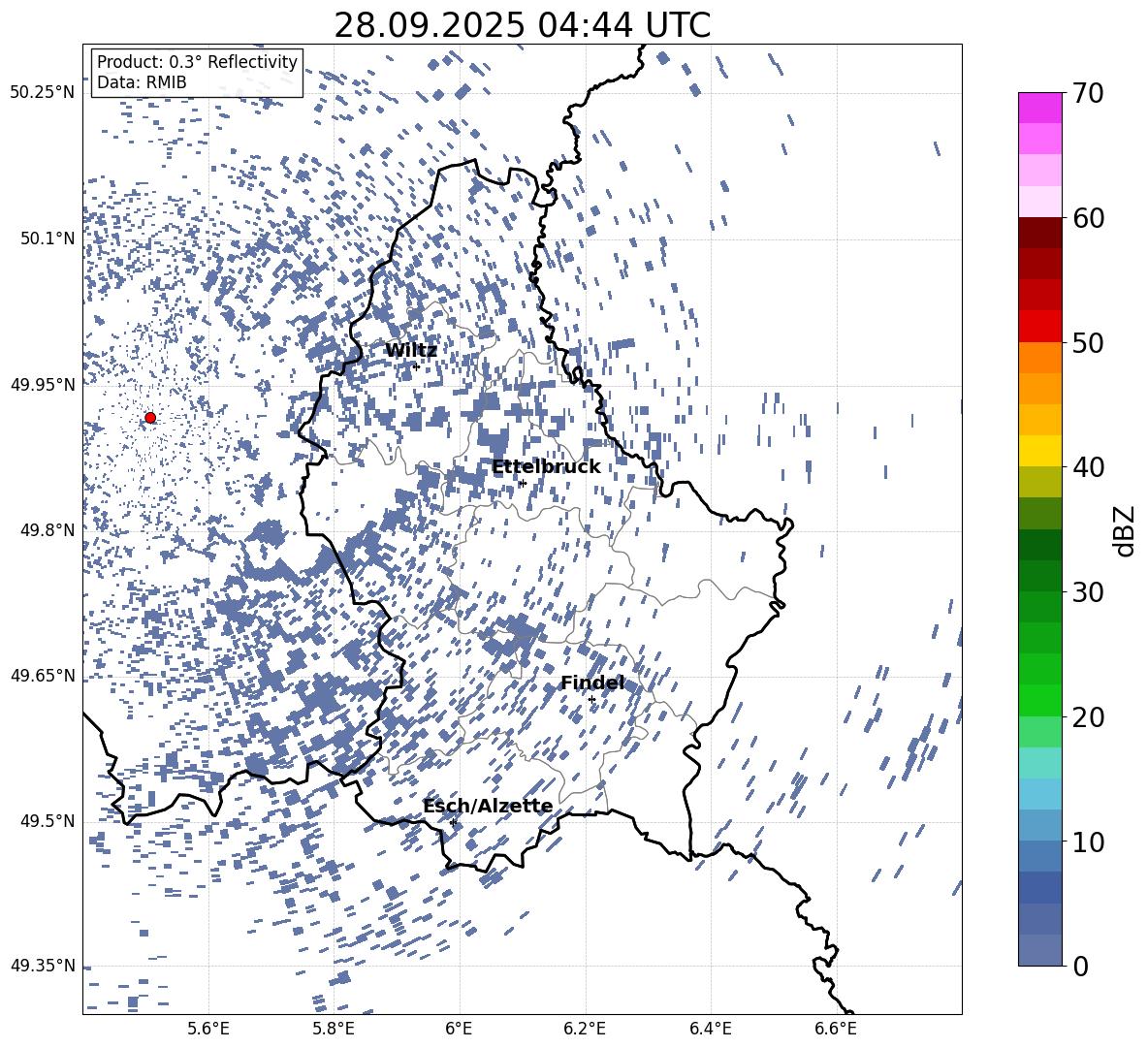Click the colorbar 40 tick label
Image resolution: width=1148 pixels, height=1048 pixels.
pyautogui.click(x=1088, y=467)
